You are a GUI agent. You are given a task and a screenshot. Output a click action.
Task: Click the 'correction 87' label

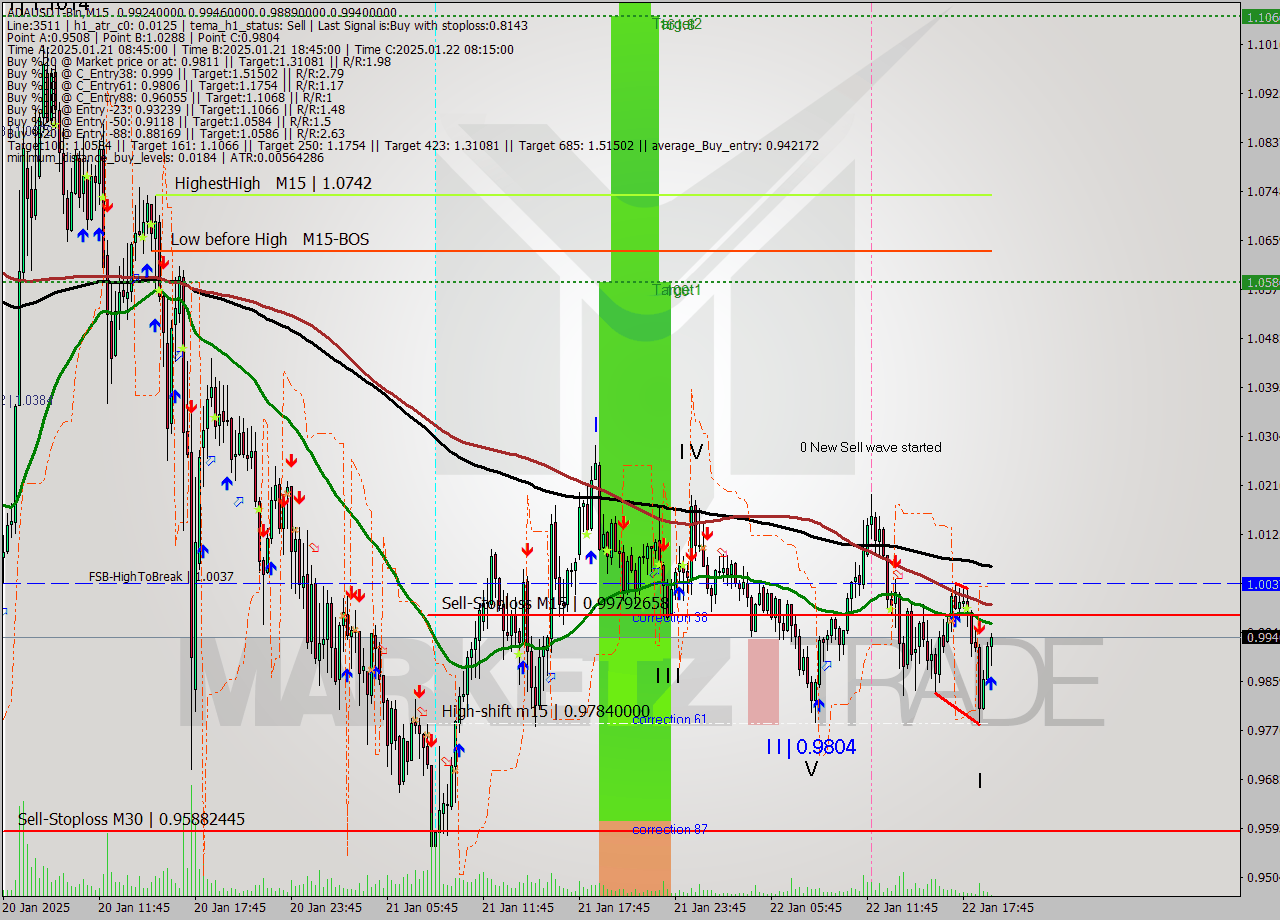point(670,830)
